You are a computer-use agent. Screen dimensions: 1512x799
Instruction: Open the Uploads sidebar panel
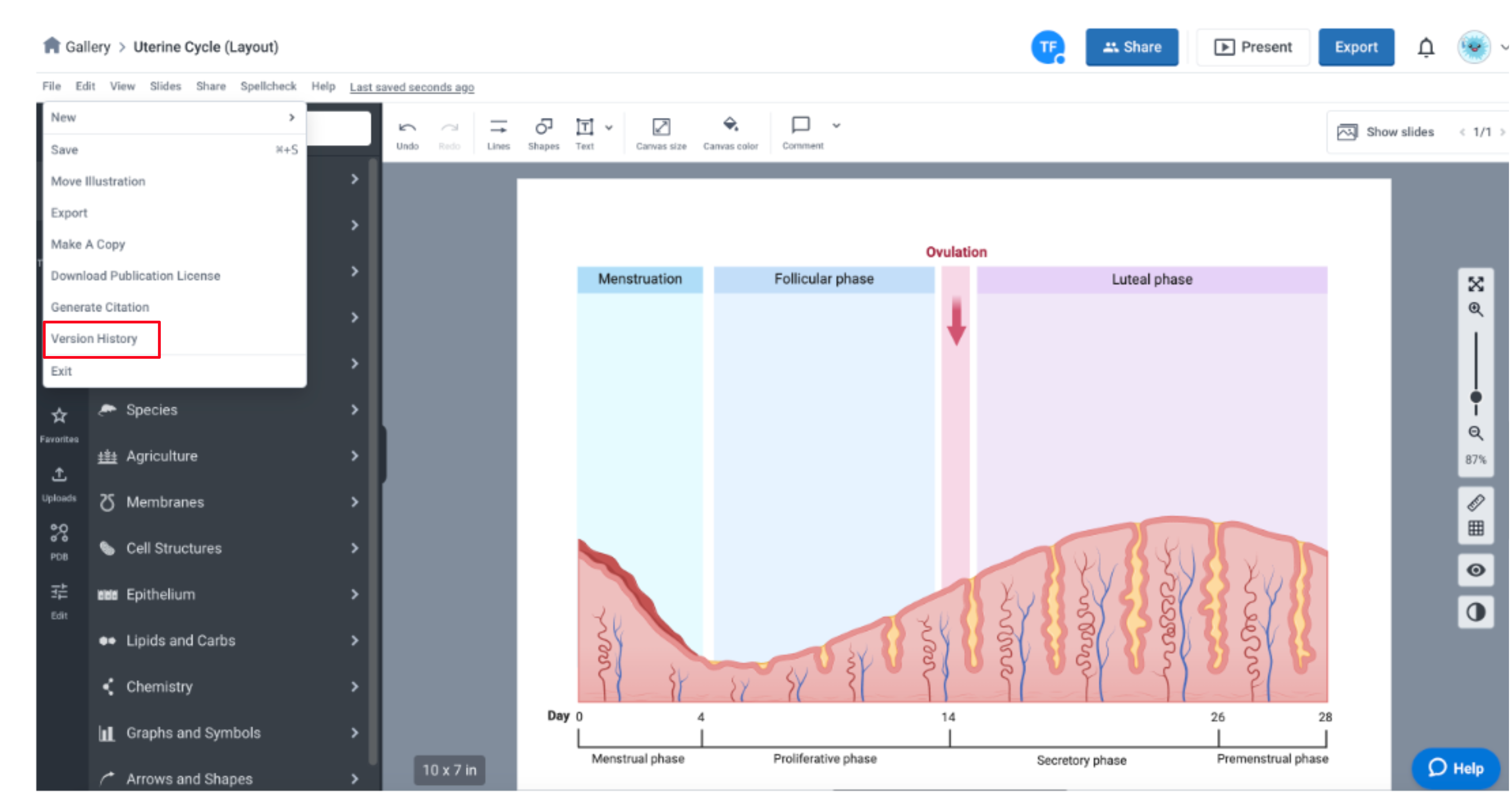(x=59, y=484)
